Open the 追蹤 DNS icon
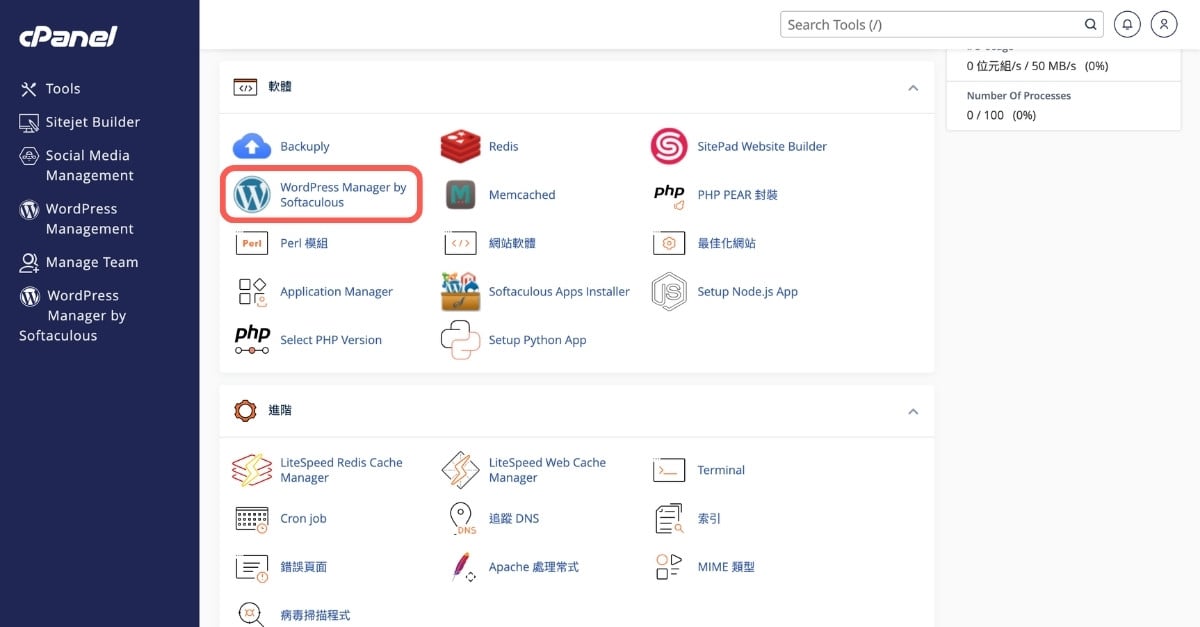Screen dimensions: 1200x627 pyautogui.click(x=461, y=518)
